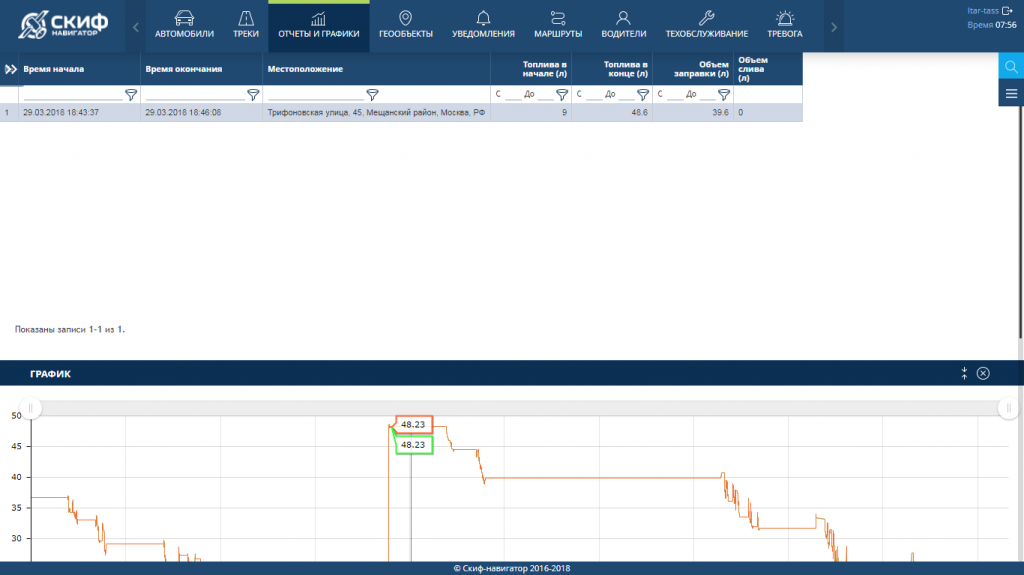Viewport: 1024px width, 575px height.
Task: Focus the Время начала filter field
Action: click(73, 95)
